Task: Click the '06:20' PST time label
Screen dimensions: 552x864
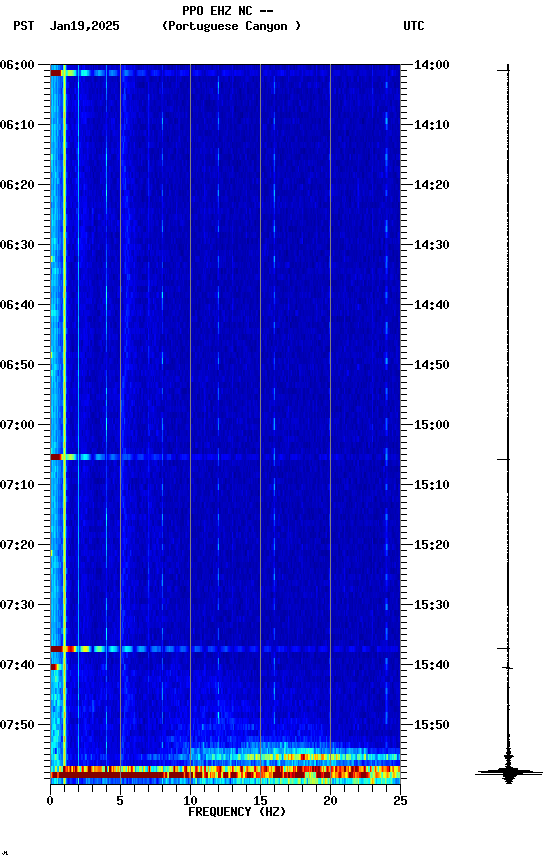Action: click(17, 185)
